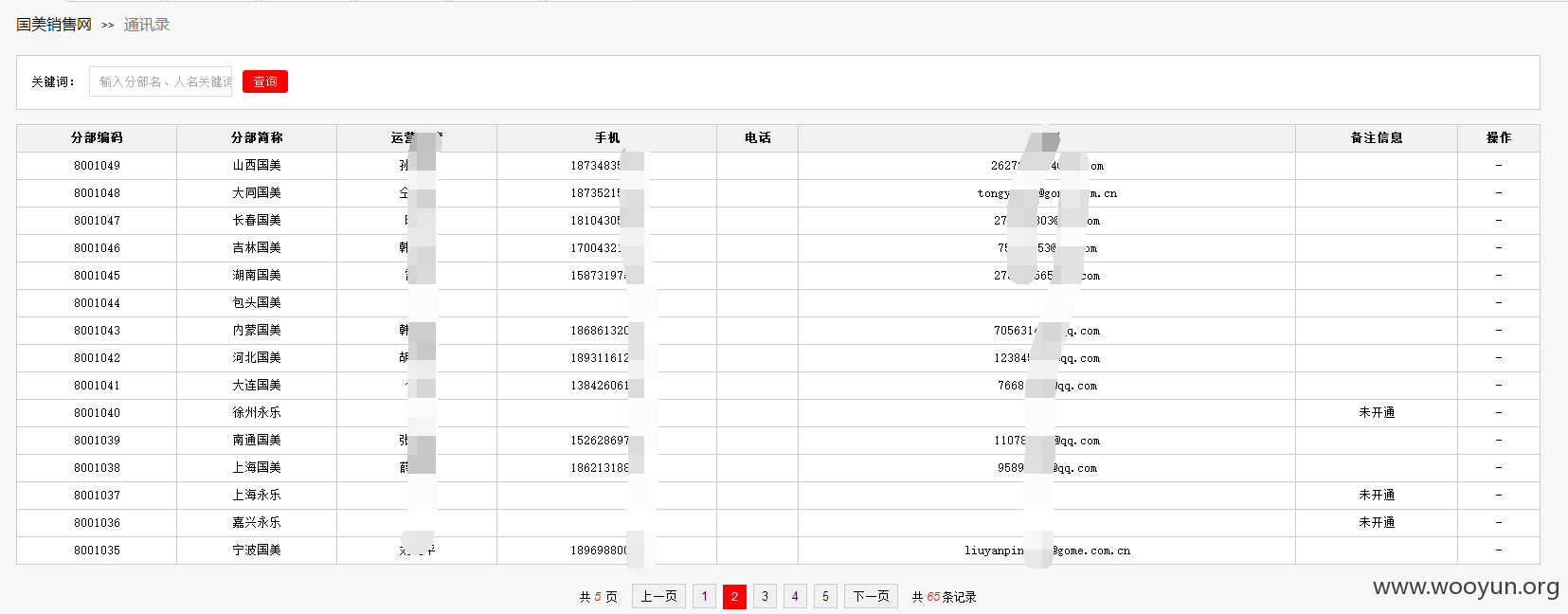This screenshot has height=614, width=1568.
Task: Select branch code 8001043
Action: click(x=97, y=330)
